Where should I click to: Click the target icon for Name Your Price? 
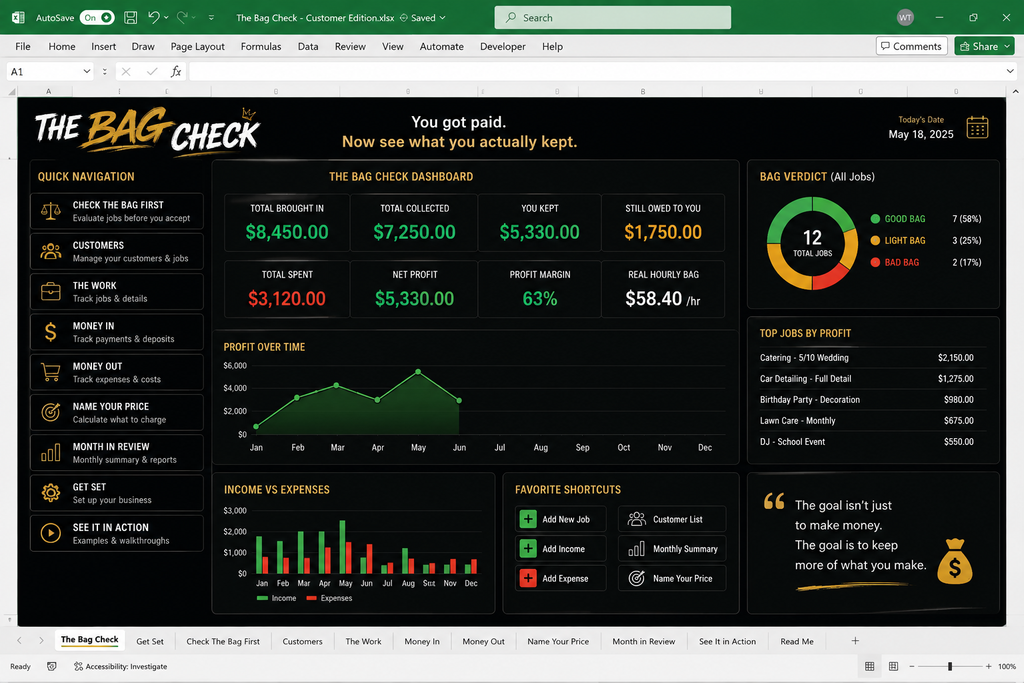(x=50, y=412)
